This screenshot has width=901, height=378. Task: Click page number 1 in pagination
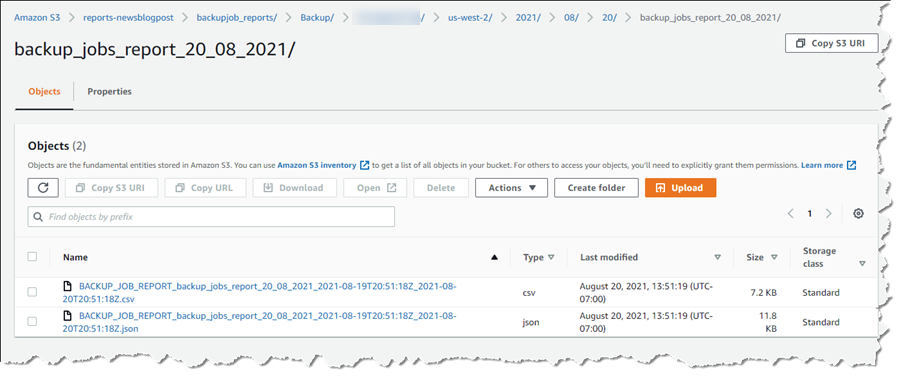(810, 214)
